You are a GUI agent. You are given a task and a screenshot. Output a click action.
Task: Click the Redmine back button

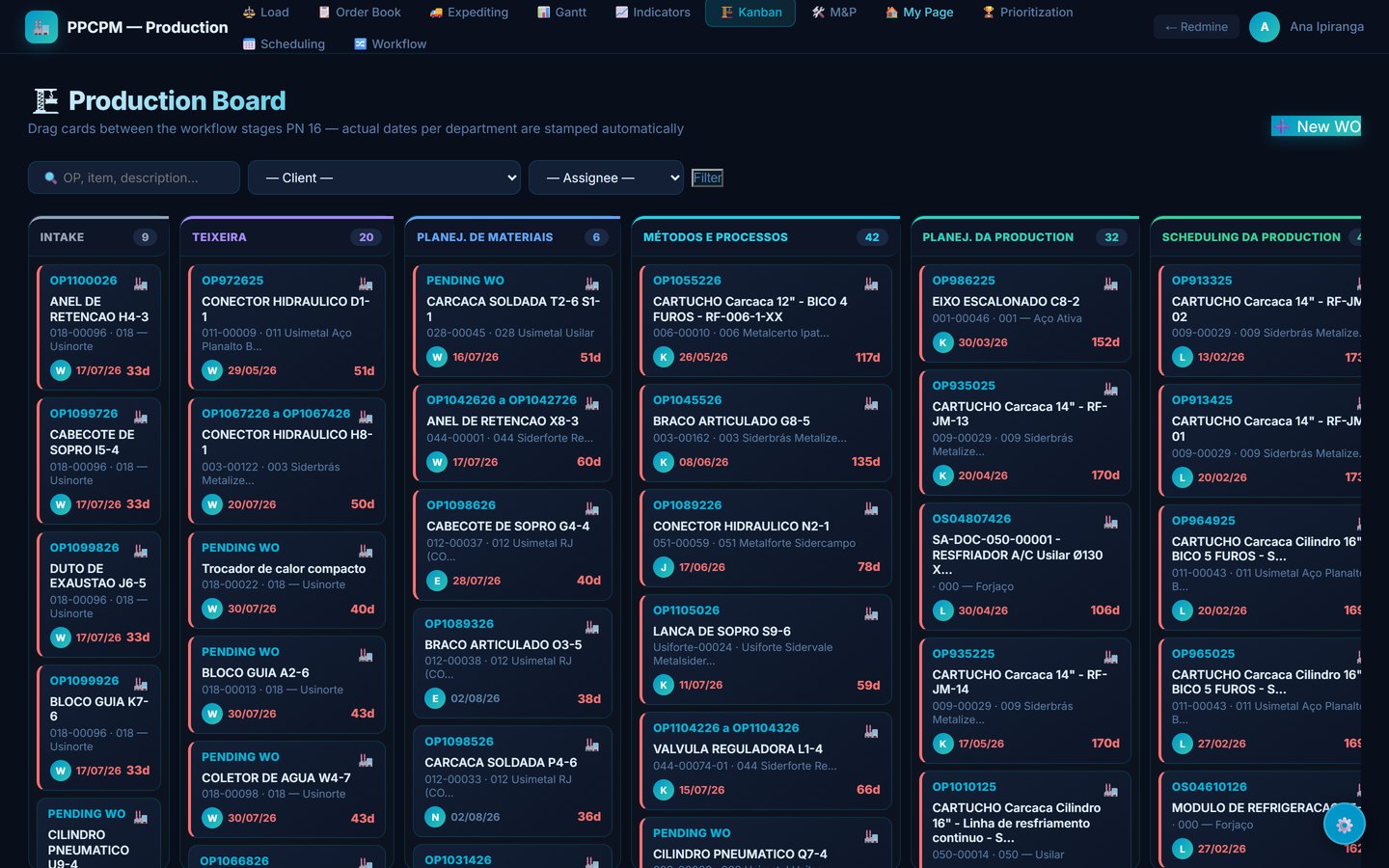point(1196,27)
